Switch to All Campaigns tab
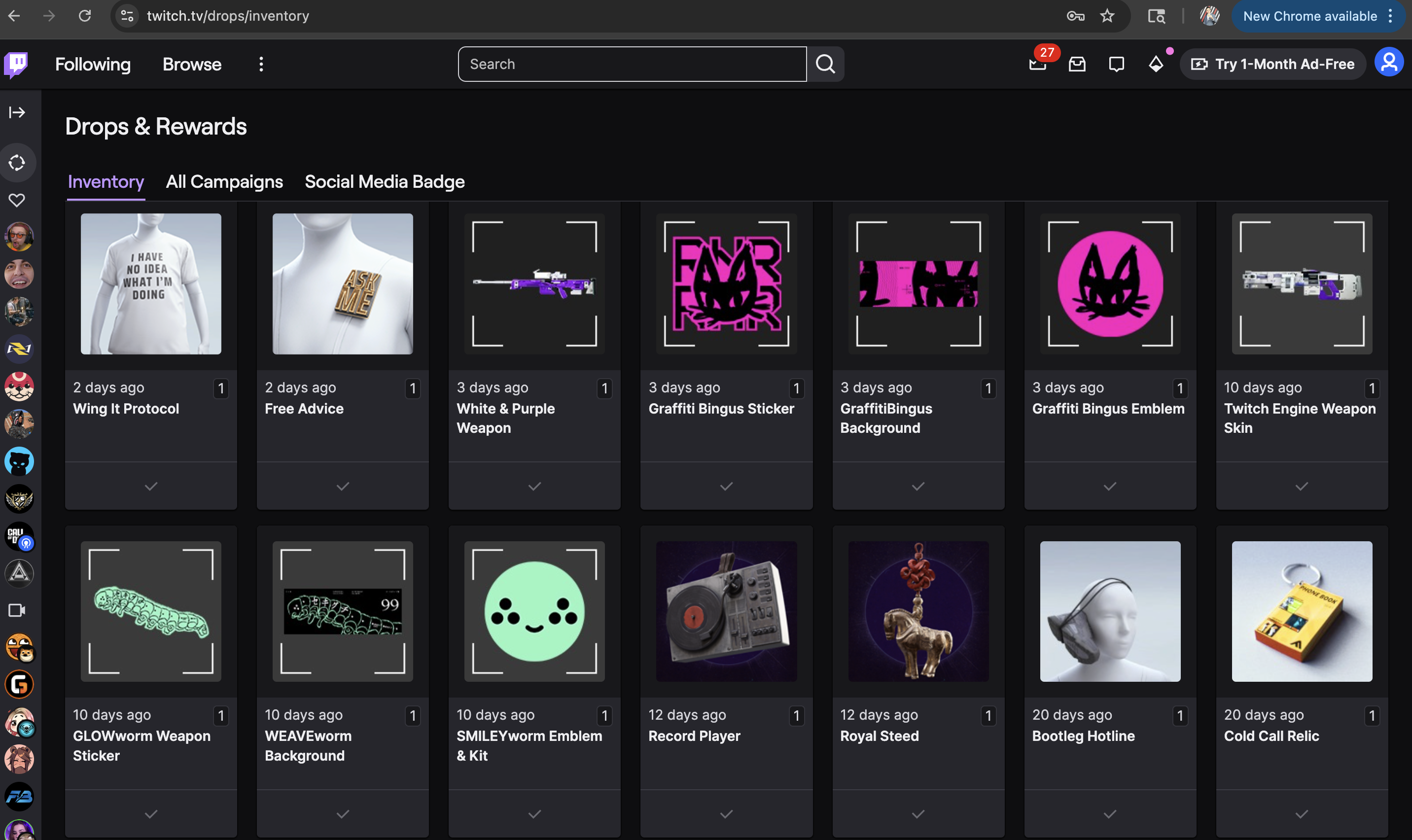Screen dimensions: 1412x840 pyautogui.click(x=224, y=182)
